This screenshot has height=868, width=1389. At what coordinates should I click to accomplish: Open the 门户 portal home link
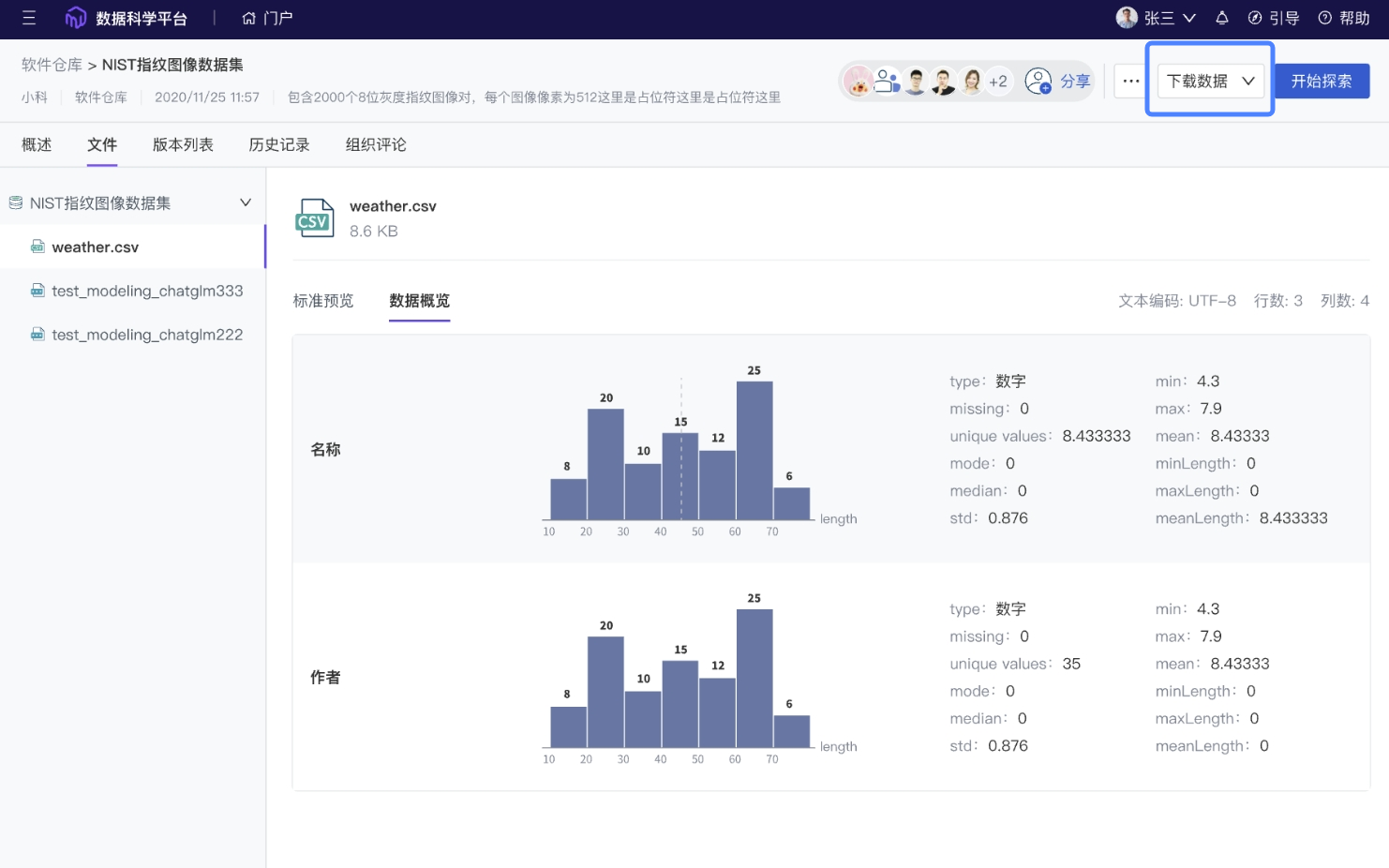267,18
